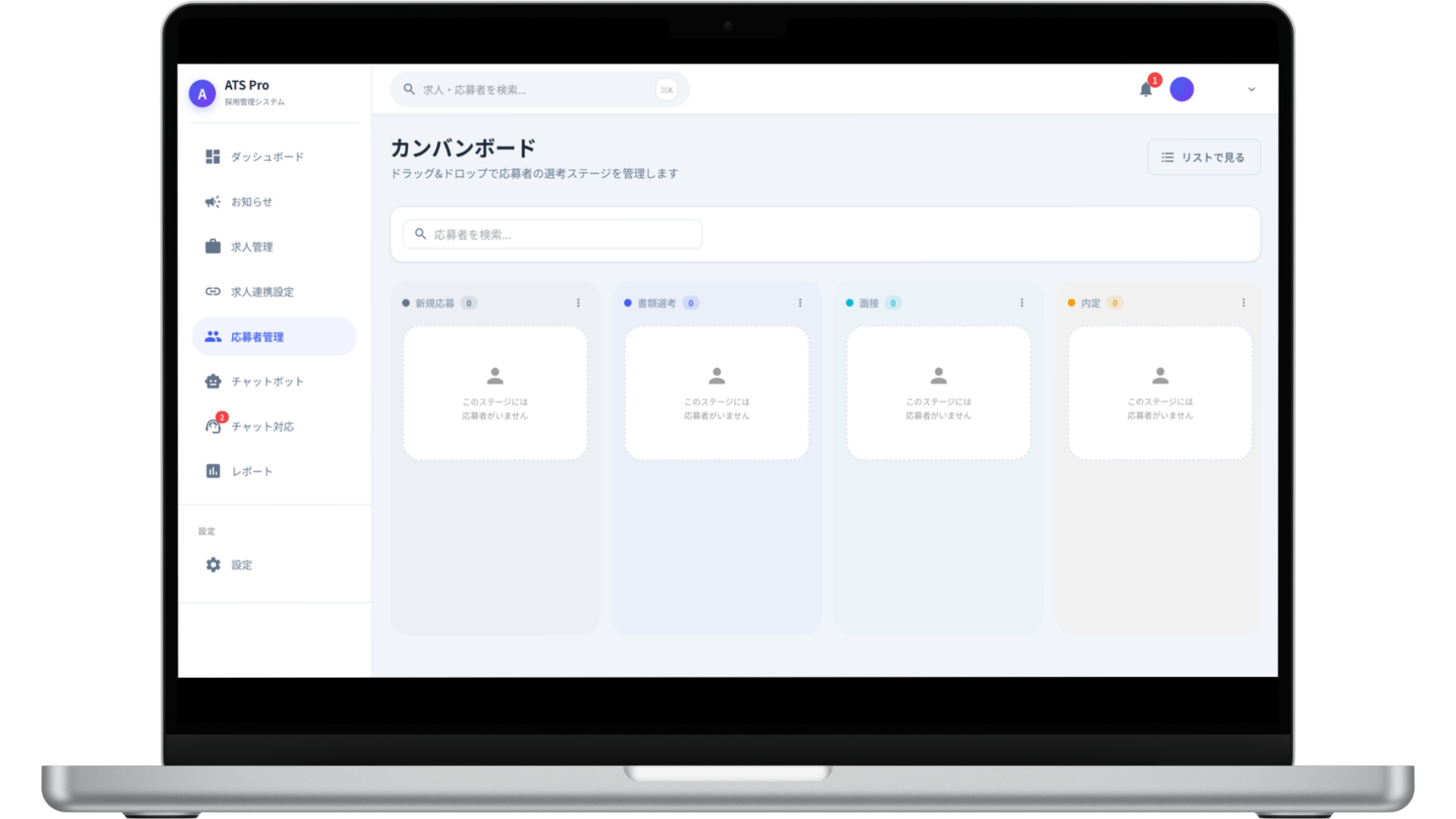Open 求人管理 in the sidebar
This screenshot has width=1456, height=819.
point(274,246)
